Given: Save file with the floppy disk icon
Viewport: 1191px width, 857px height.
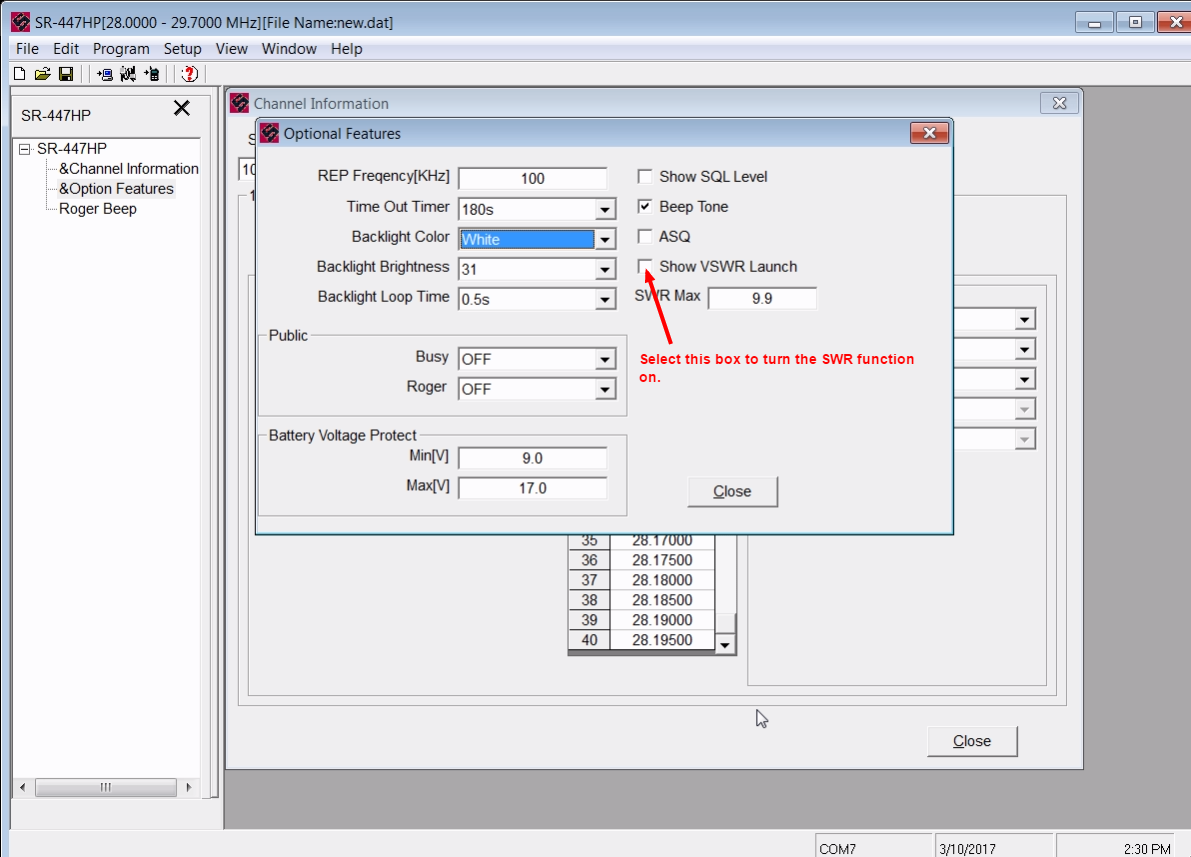Looking at the screenshot, I should click(66, 74).
